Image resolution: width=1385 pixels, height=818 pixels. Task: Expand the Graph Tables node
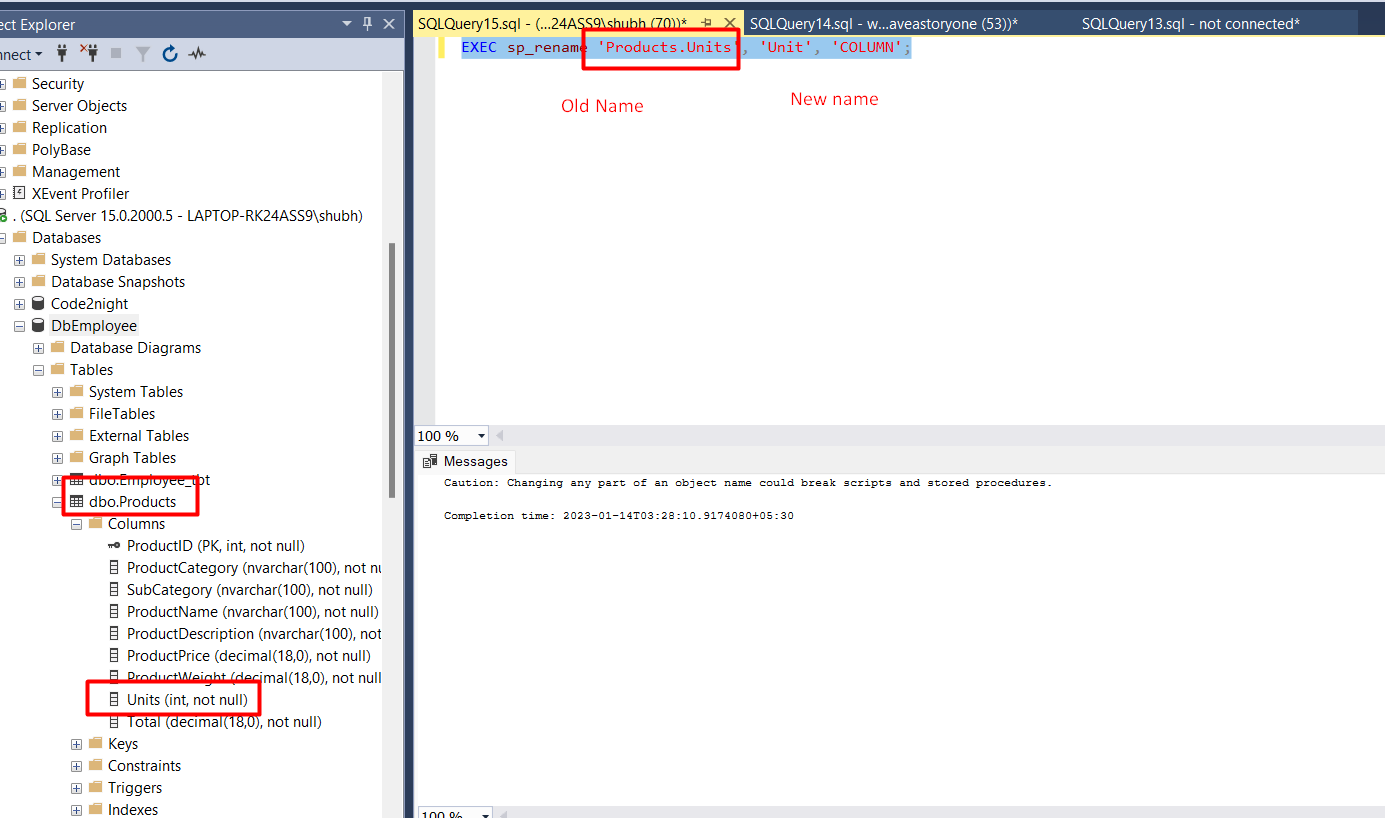57,458
